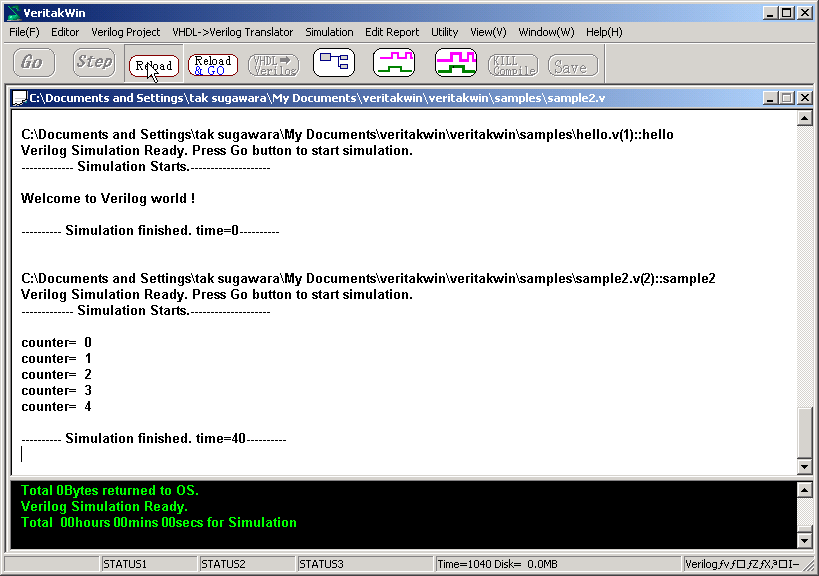Image resolution: width=819 pixels, height=576 pixels.
Task: Open the Help(H) menu
Action: (x=604, y=32)
